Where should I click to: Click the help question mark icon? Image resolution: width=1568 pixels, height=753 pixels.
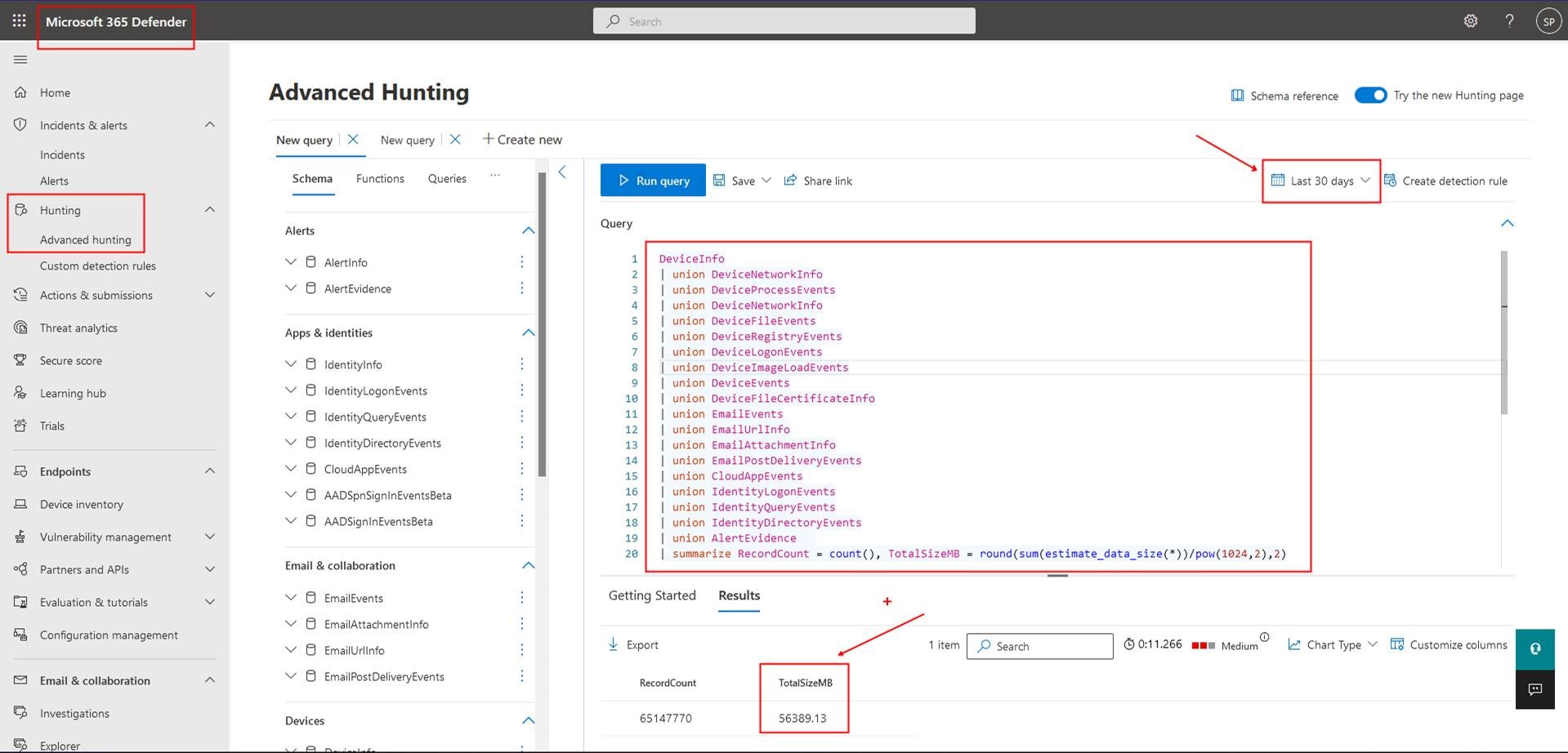tap(1509, 21)
